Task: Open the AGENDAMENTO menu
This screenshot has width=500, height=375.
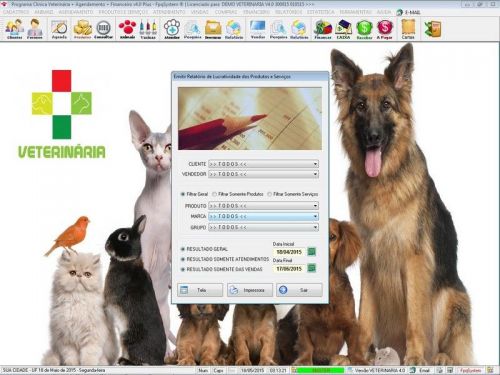Action: click(x=76, y=12)
